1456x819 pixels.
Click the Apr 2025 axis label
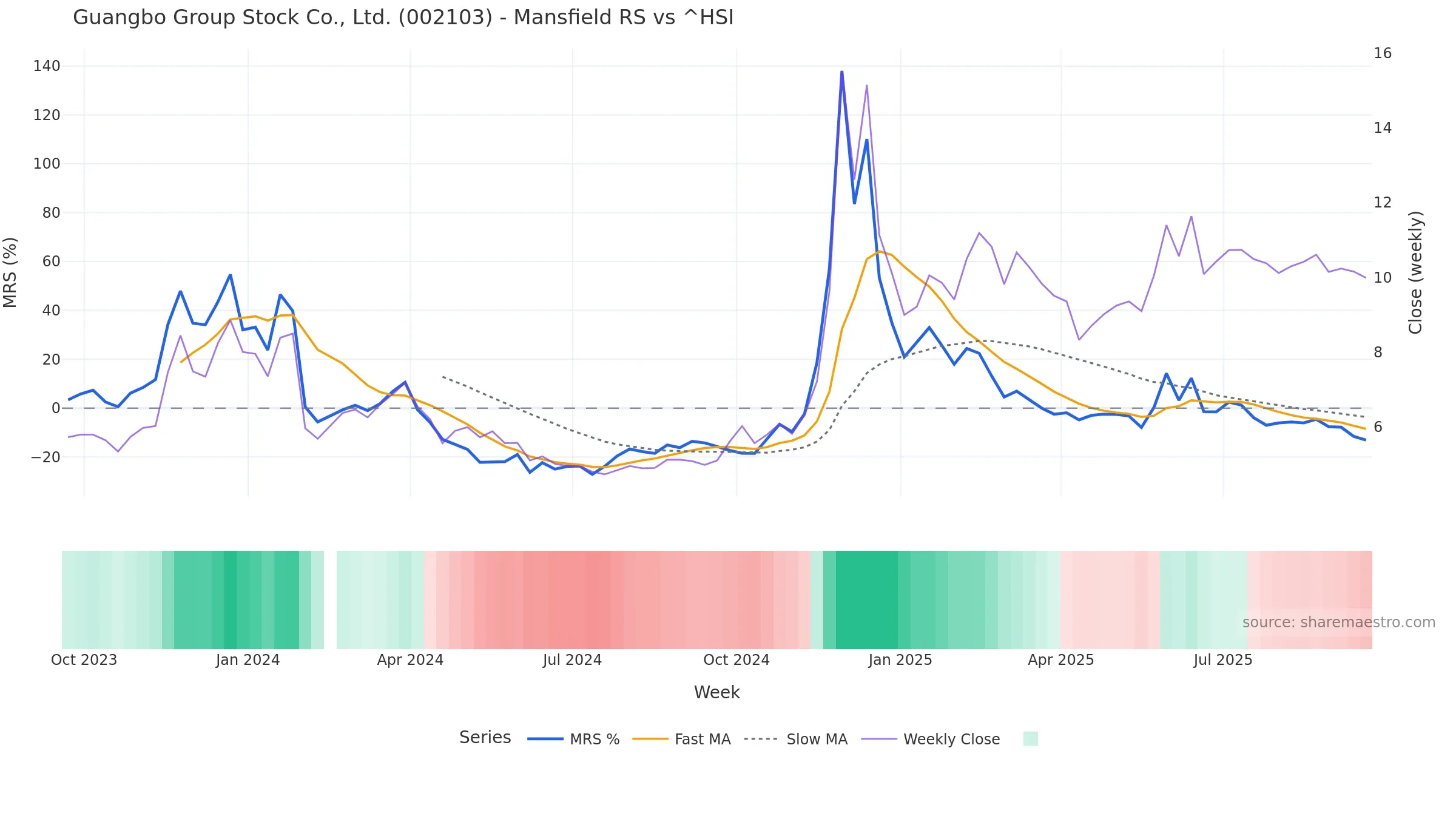click(1061, 660)
